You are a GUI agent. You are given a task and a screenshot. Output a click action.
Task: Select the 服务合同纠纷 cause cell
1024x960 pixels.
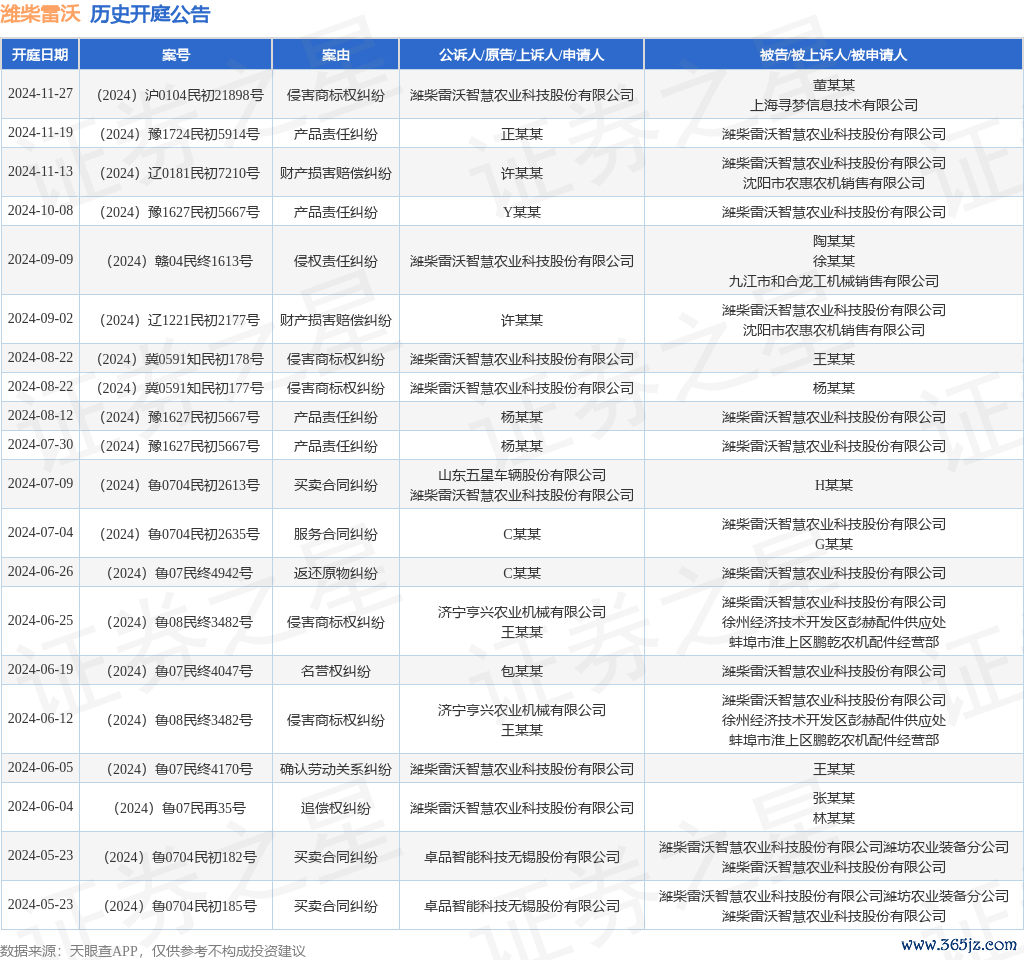tap(336, 534)
